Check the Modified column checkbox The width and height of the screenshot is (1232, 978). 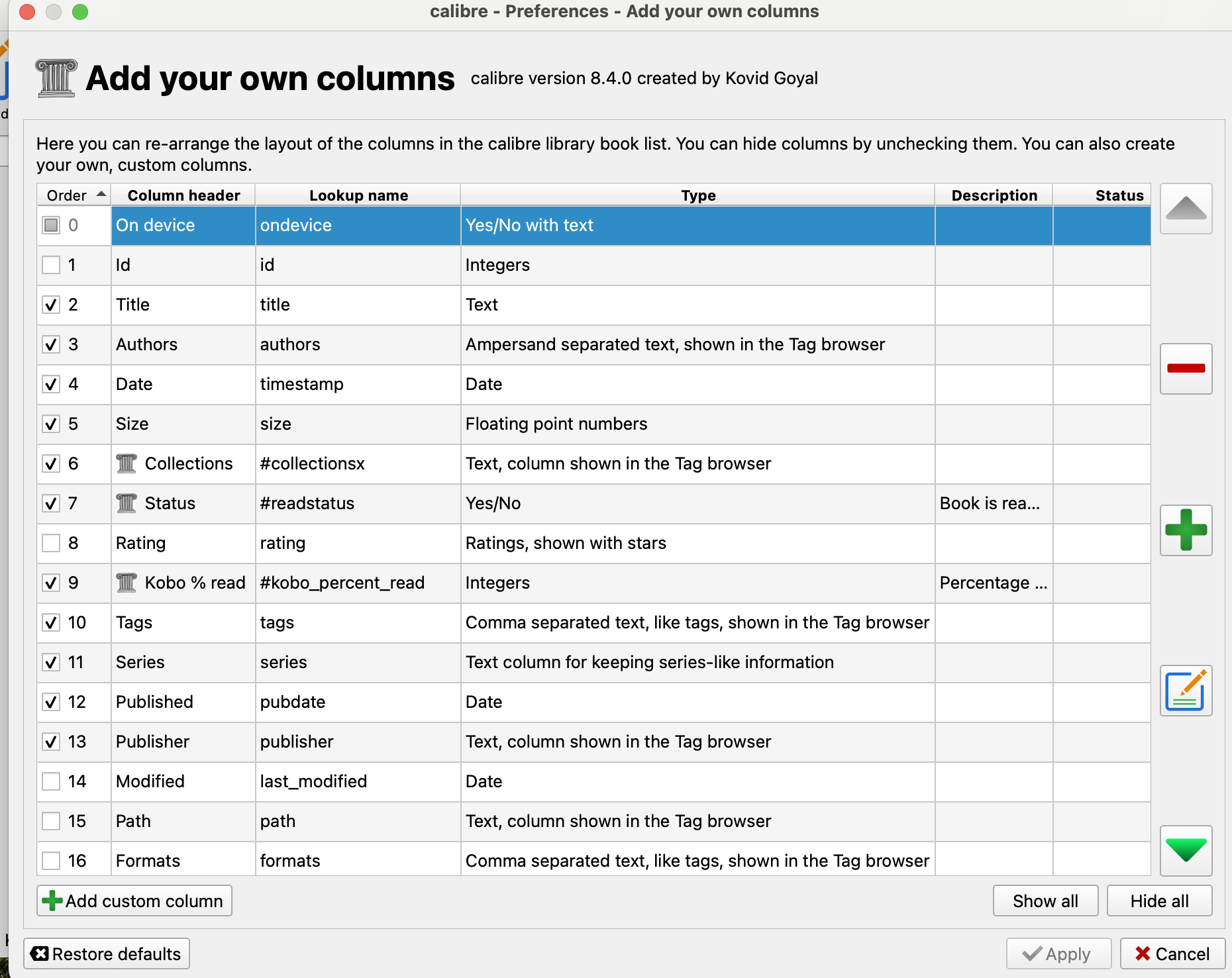pyautogui.click(x=51, y=781)
